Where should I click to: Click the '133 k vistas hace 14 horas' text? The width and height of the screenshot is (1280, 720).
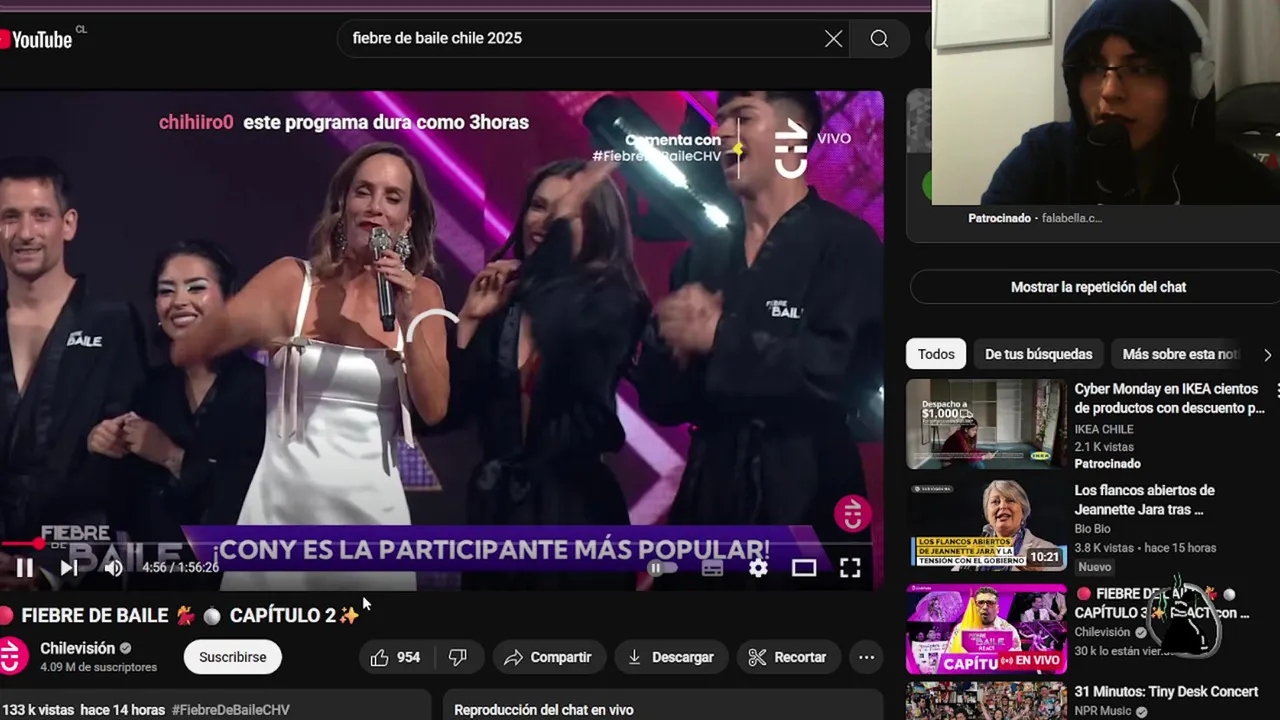84,710
